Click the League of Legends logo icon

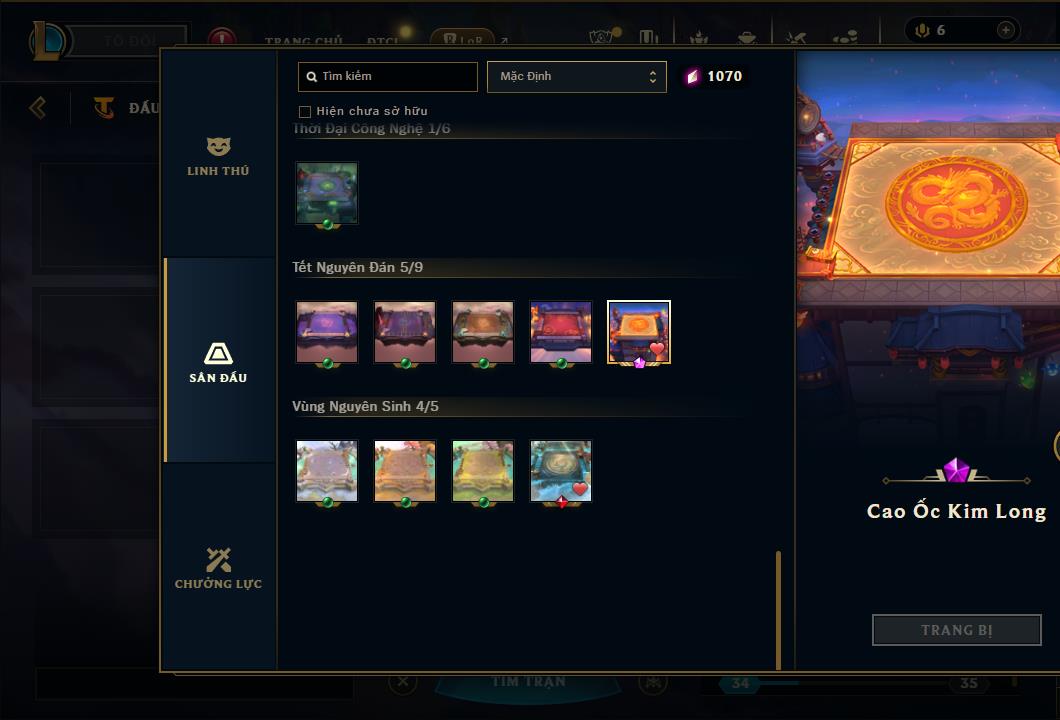pyautogui.click(x=46, y=41)
